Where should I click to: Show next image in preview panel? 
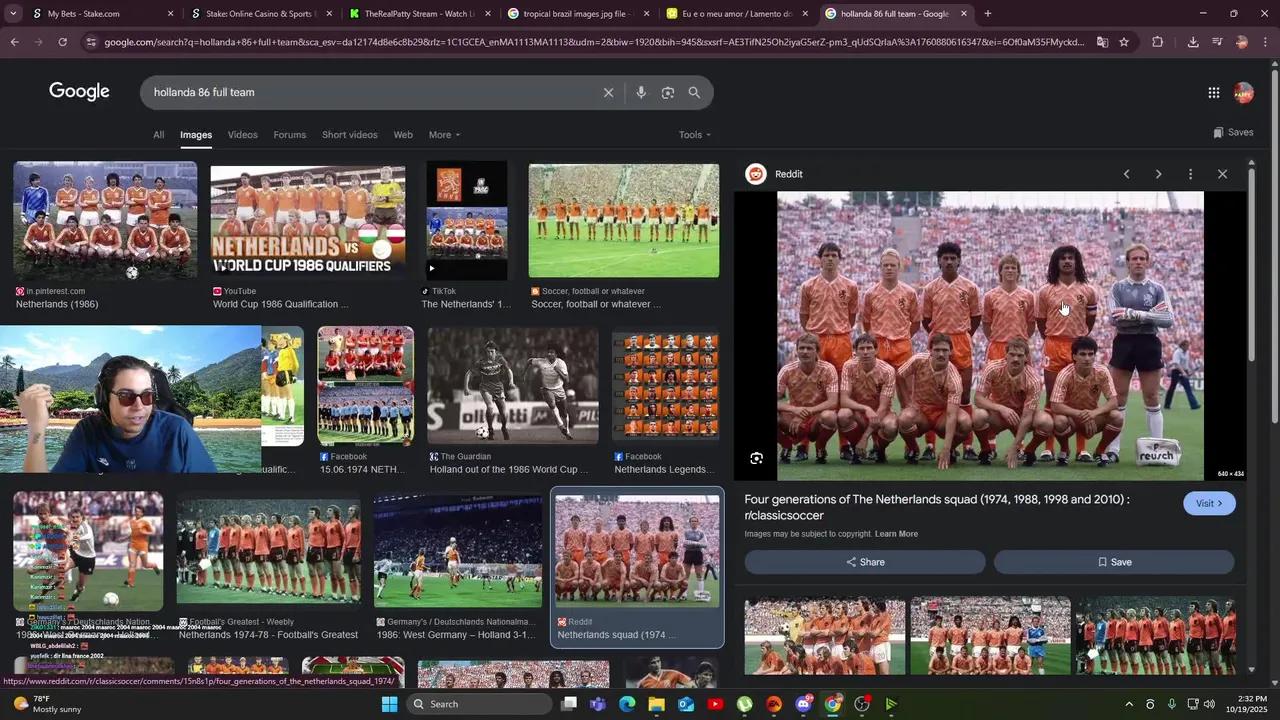[x=1158, y=174]
